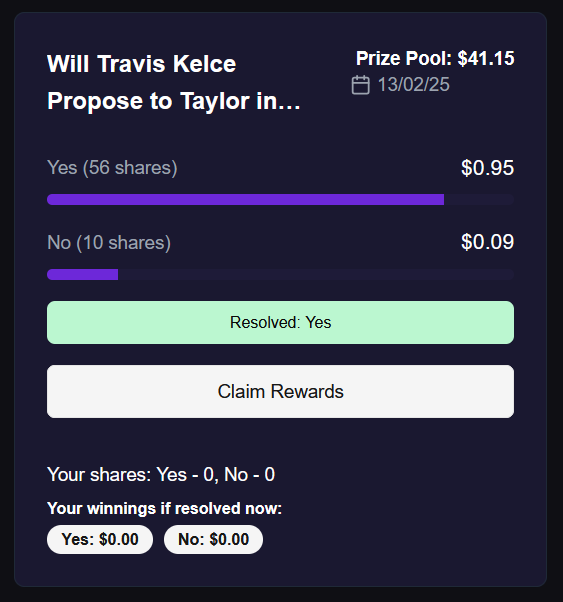Click the No: $0.00 winnings pill

click(214, 539)
